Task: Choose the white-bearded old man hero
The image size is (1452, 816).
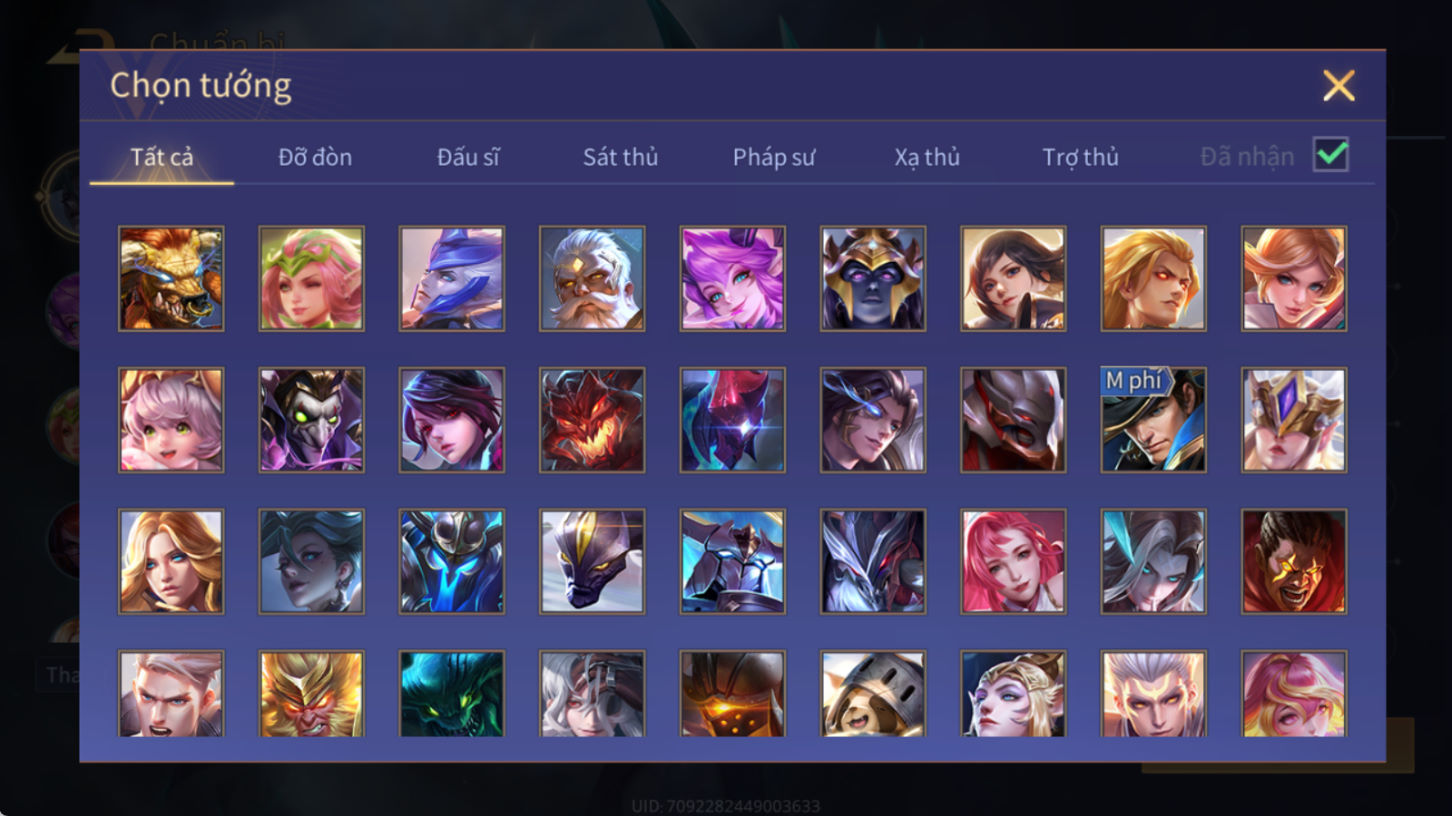Action: point(592,278)
